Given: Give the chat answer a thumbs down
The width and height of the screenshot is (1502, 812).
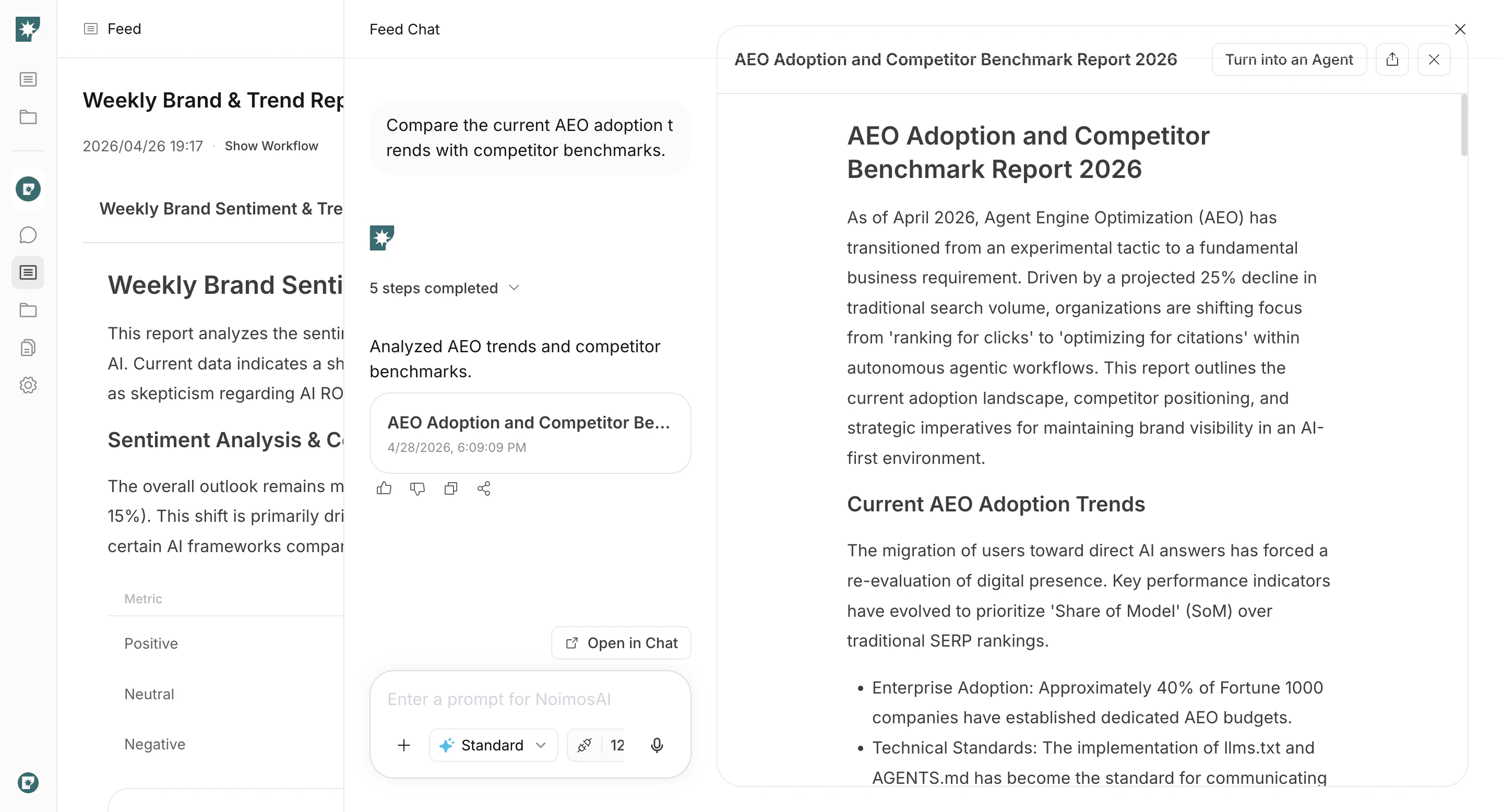Looking at the screenshot, I should tap(418, 488).
